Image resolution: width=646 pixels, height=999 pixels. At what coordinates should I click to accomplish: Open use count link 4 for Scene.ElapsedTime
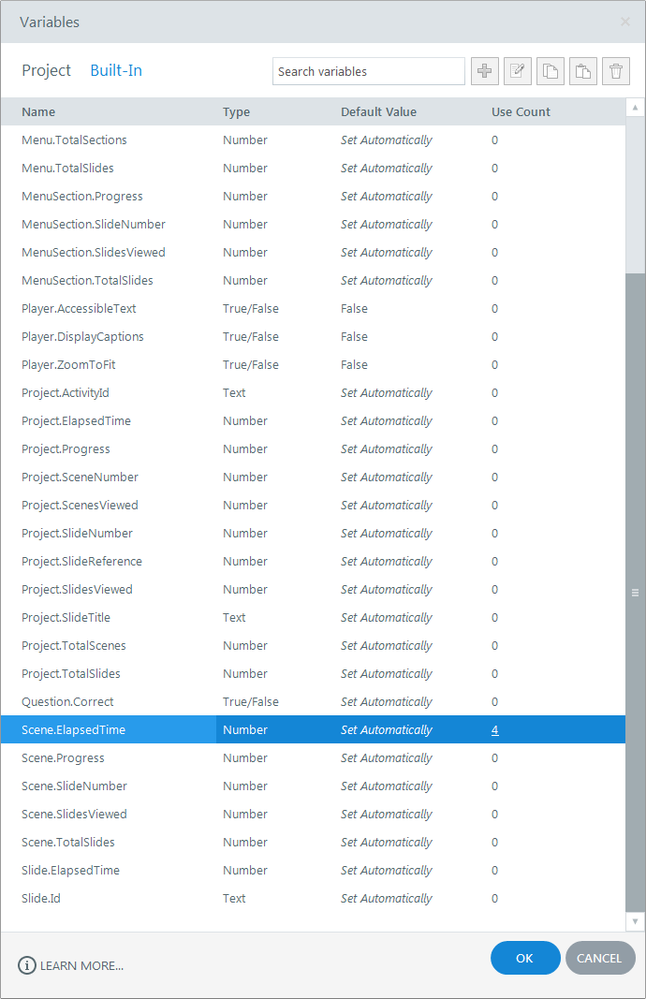click(494, 730)
